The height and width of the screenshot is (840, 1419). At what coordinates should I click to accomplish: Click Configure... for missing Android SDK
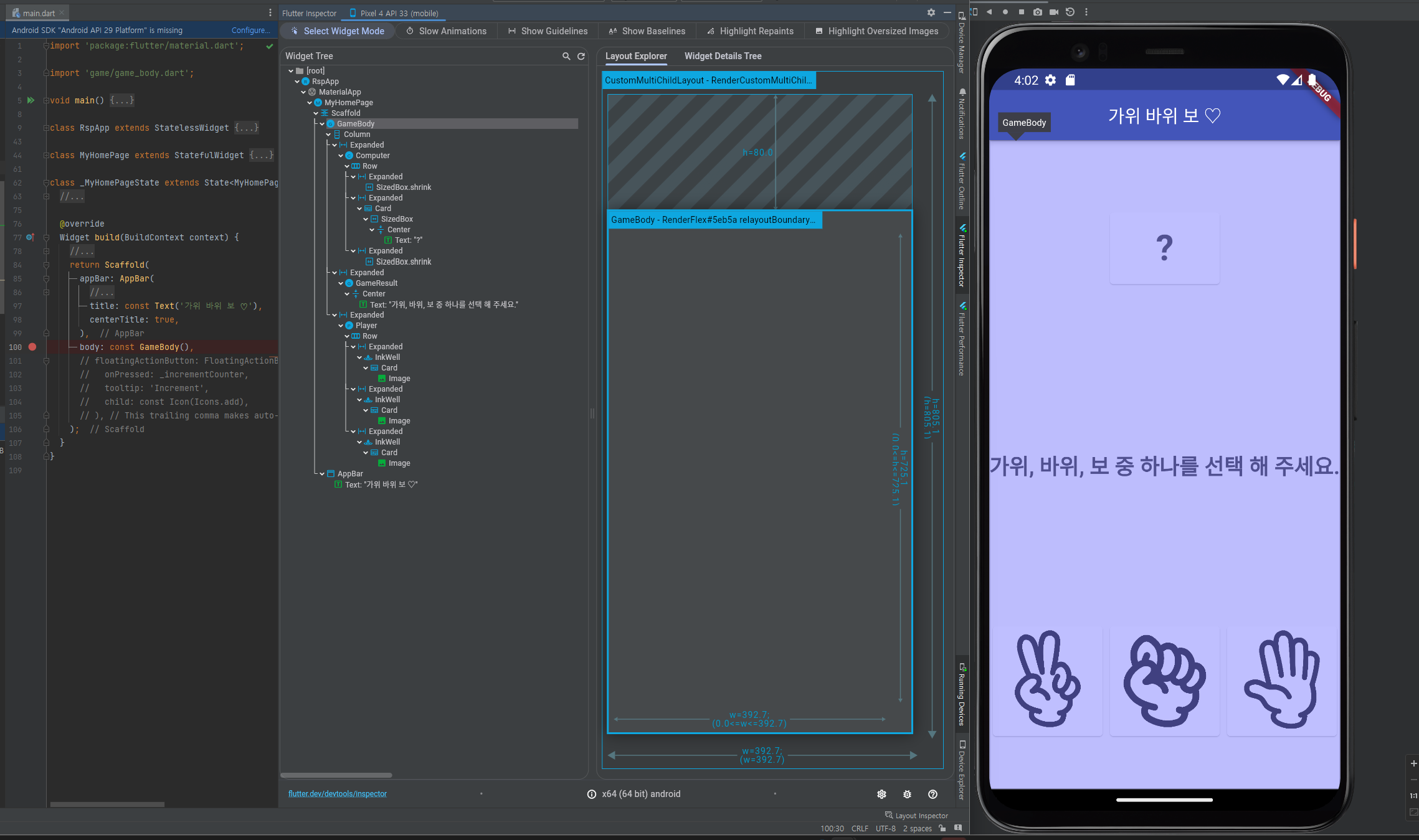click(x=250, y=30)
